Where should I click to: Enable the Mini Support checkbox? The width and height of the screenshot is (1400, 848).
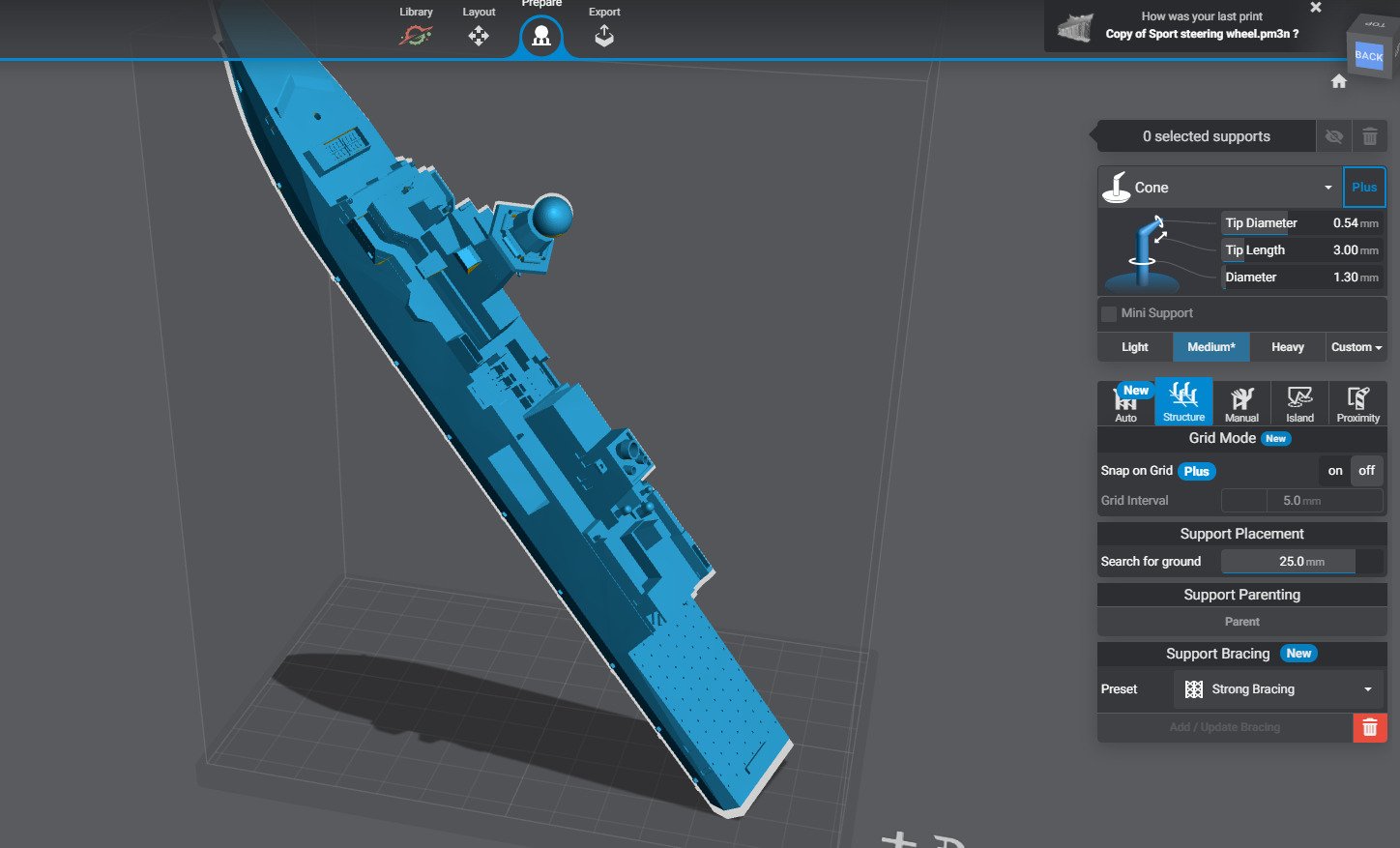[1109, 313]
